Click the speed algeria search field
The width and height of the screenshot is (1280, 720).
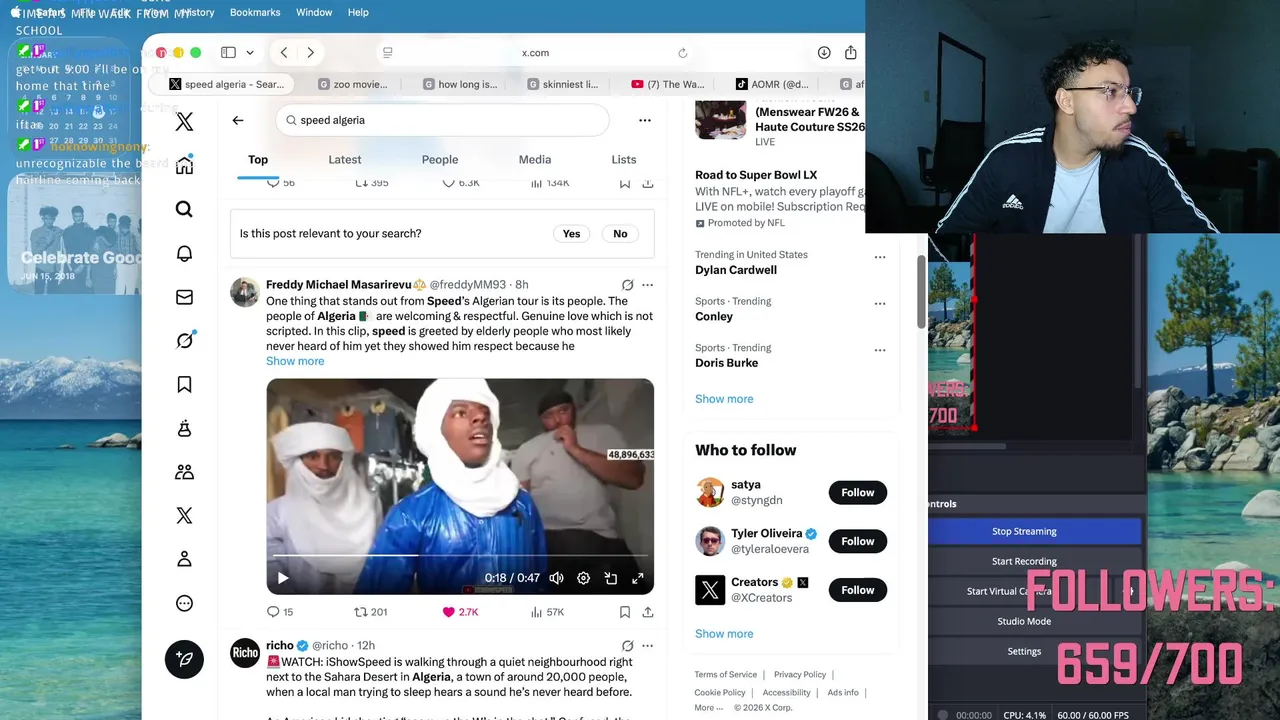(x=443, y=120)
